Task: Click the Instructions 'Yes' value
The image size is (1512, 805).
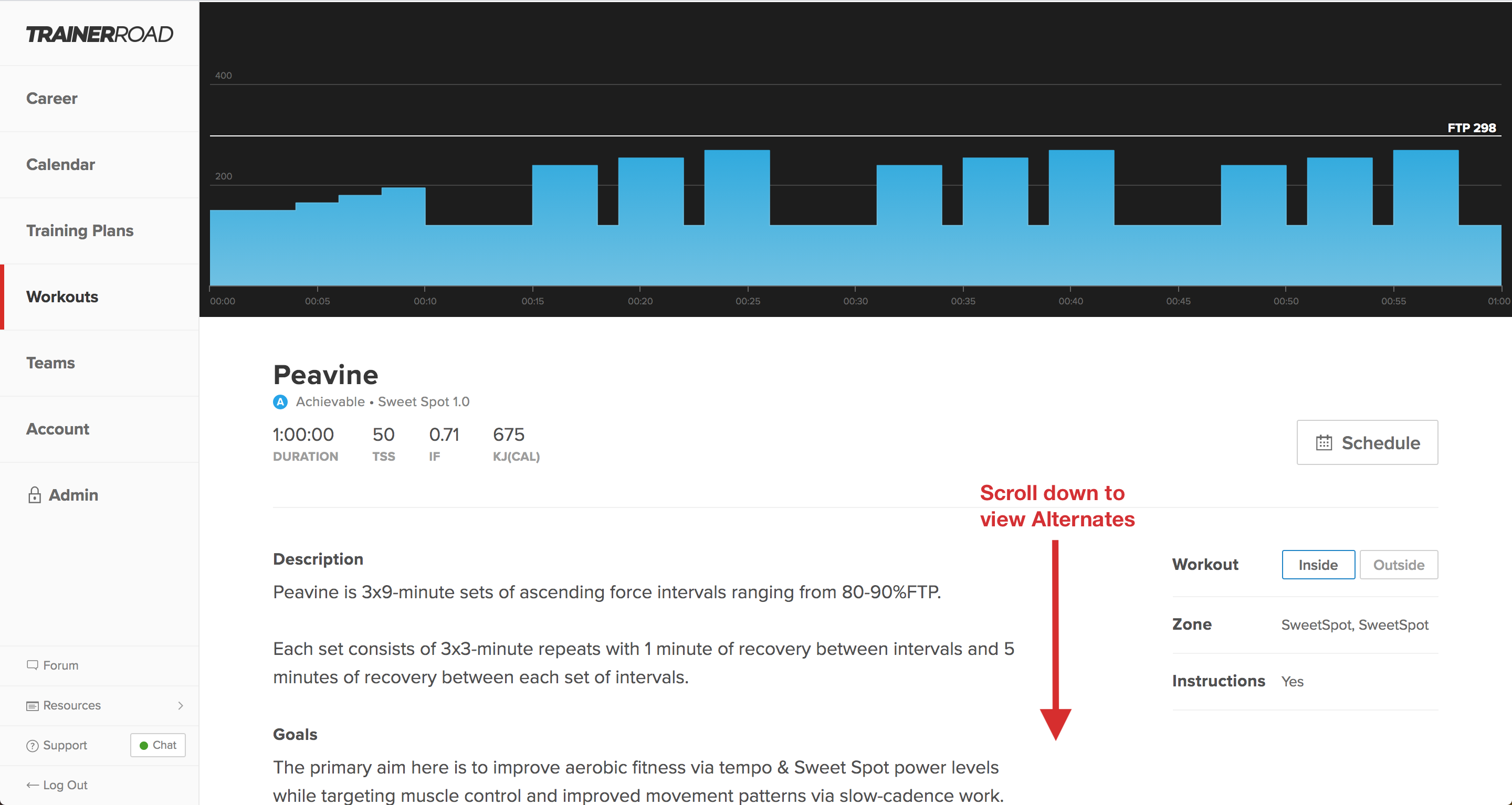Action: (1293, 682)
